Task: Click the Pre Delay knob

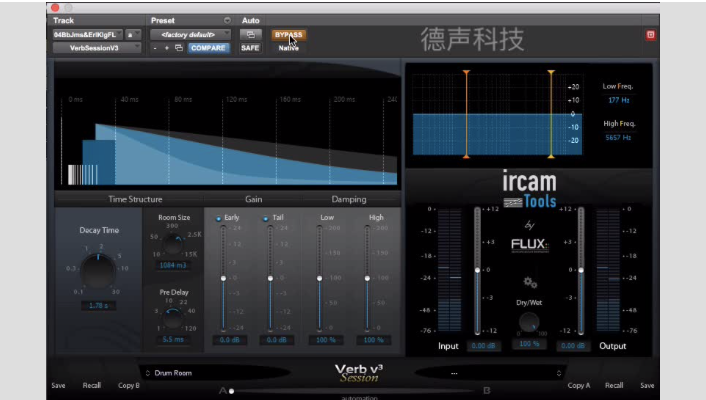Action: [173, 318]
